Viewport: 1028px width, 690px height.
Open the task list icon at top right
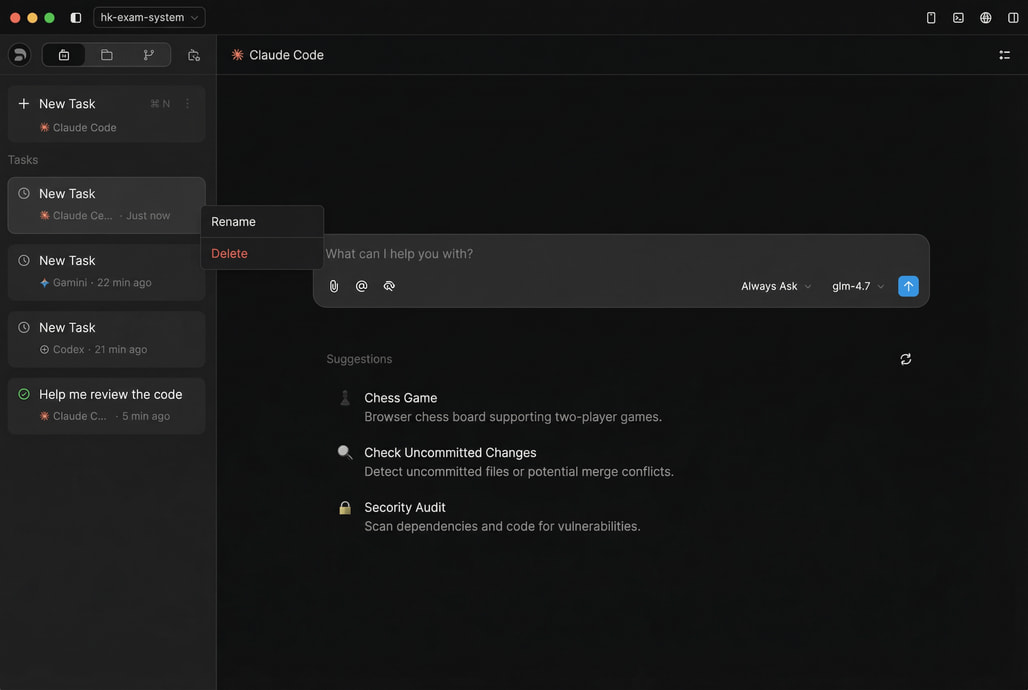point(1004,55)
